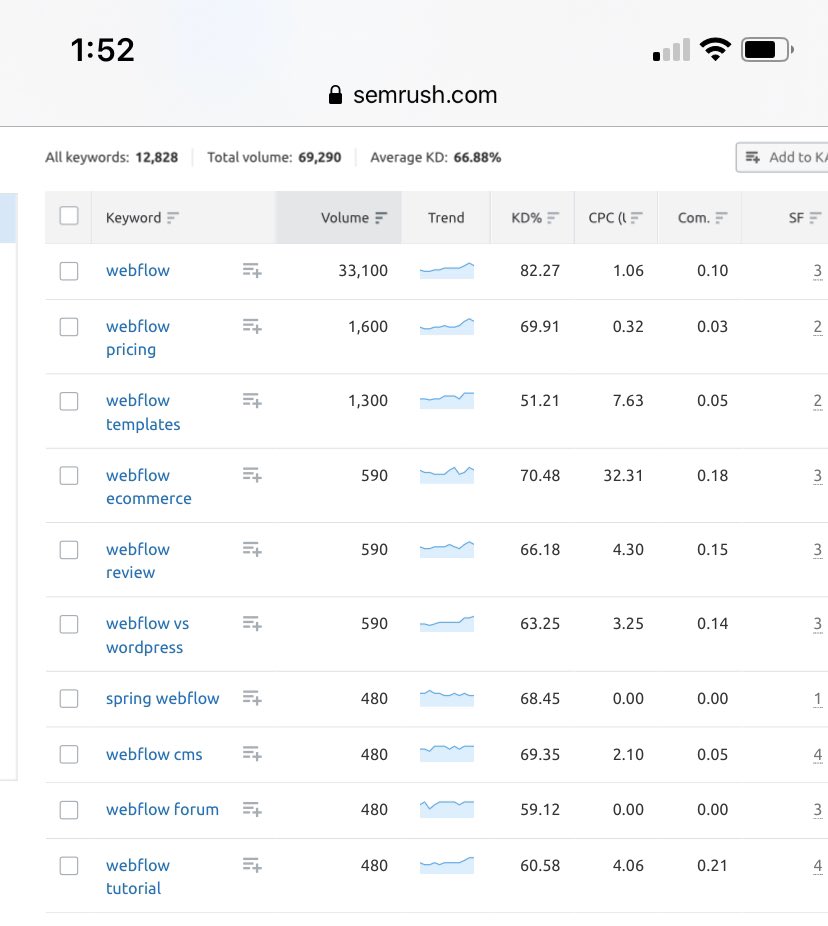Tap the semrush.com address bar
The width and height of the screenshot is (828, 926).
point(413,95)
